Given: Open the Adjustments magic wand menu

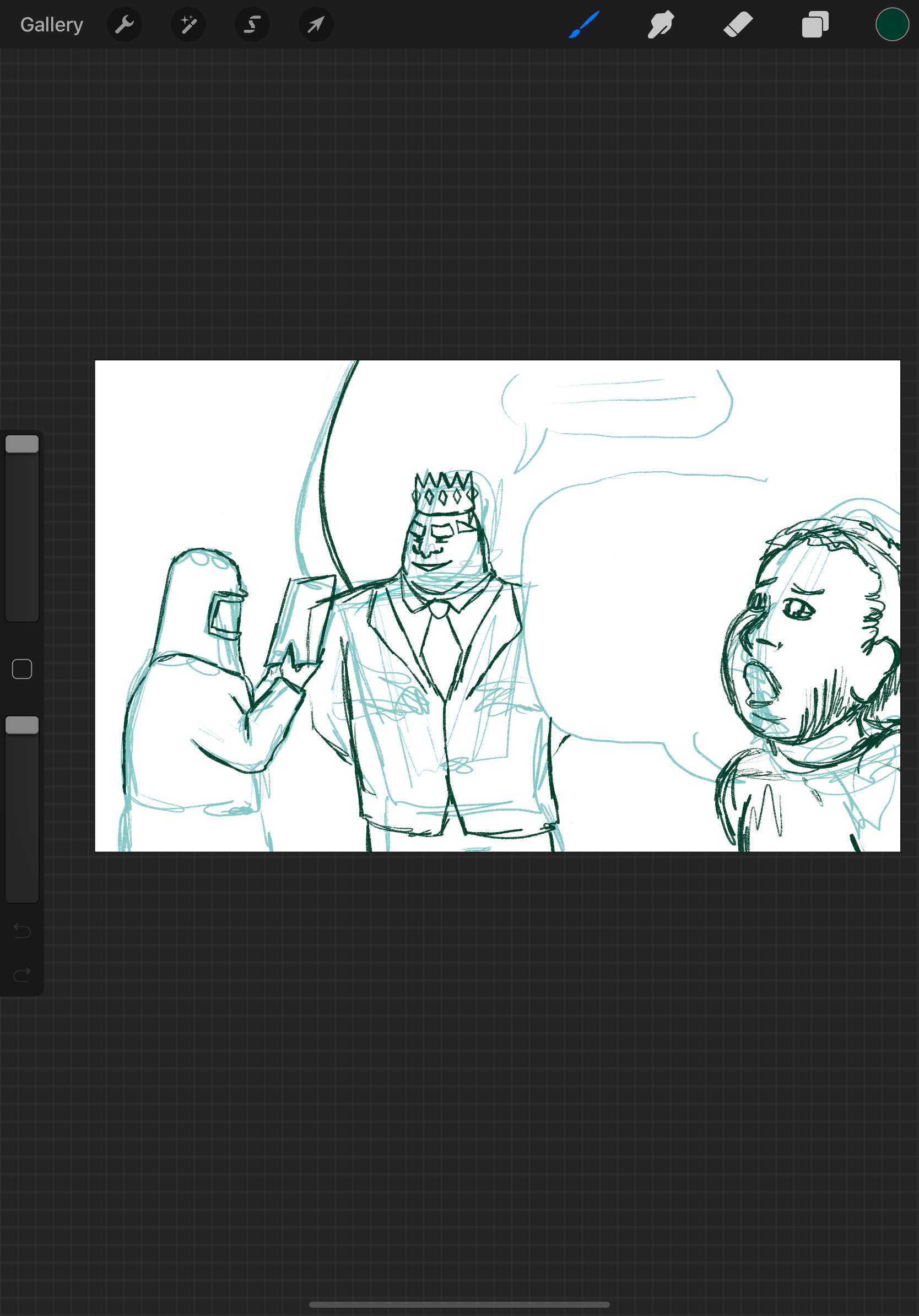Looking at the screenshot, I should pos(188,25).
